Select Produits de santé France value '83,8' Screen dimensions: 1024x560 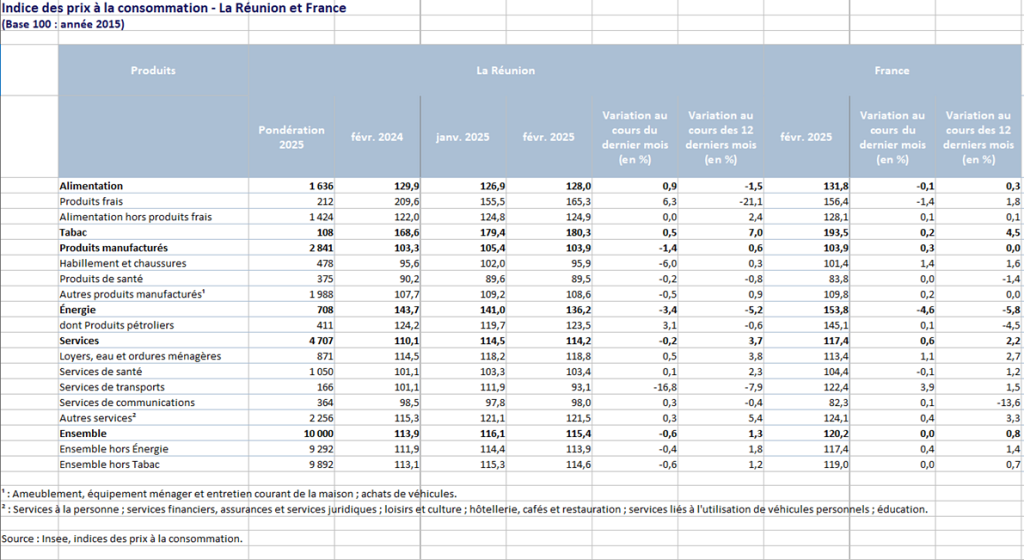click(839, 279)
